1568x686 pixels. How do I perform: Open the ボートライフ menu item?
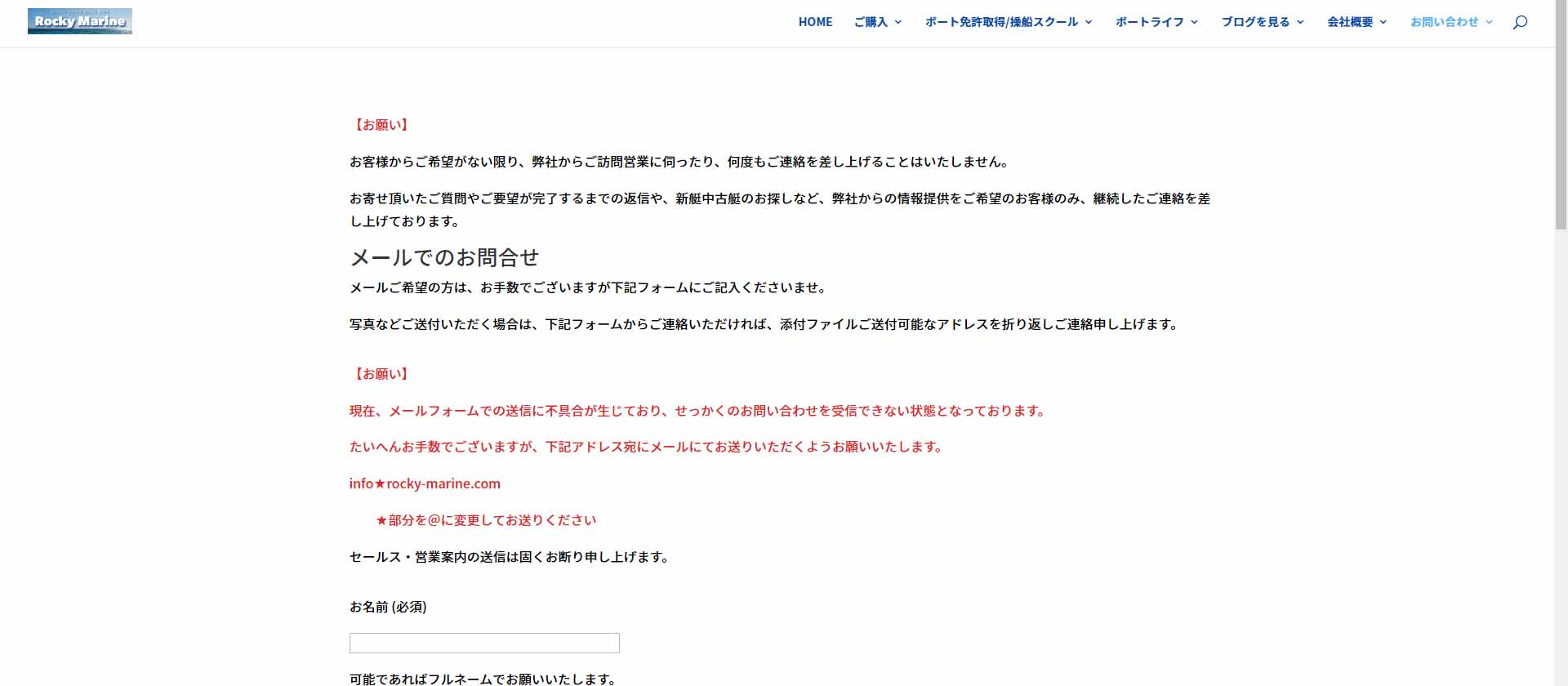pos(1149,22)
